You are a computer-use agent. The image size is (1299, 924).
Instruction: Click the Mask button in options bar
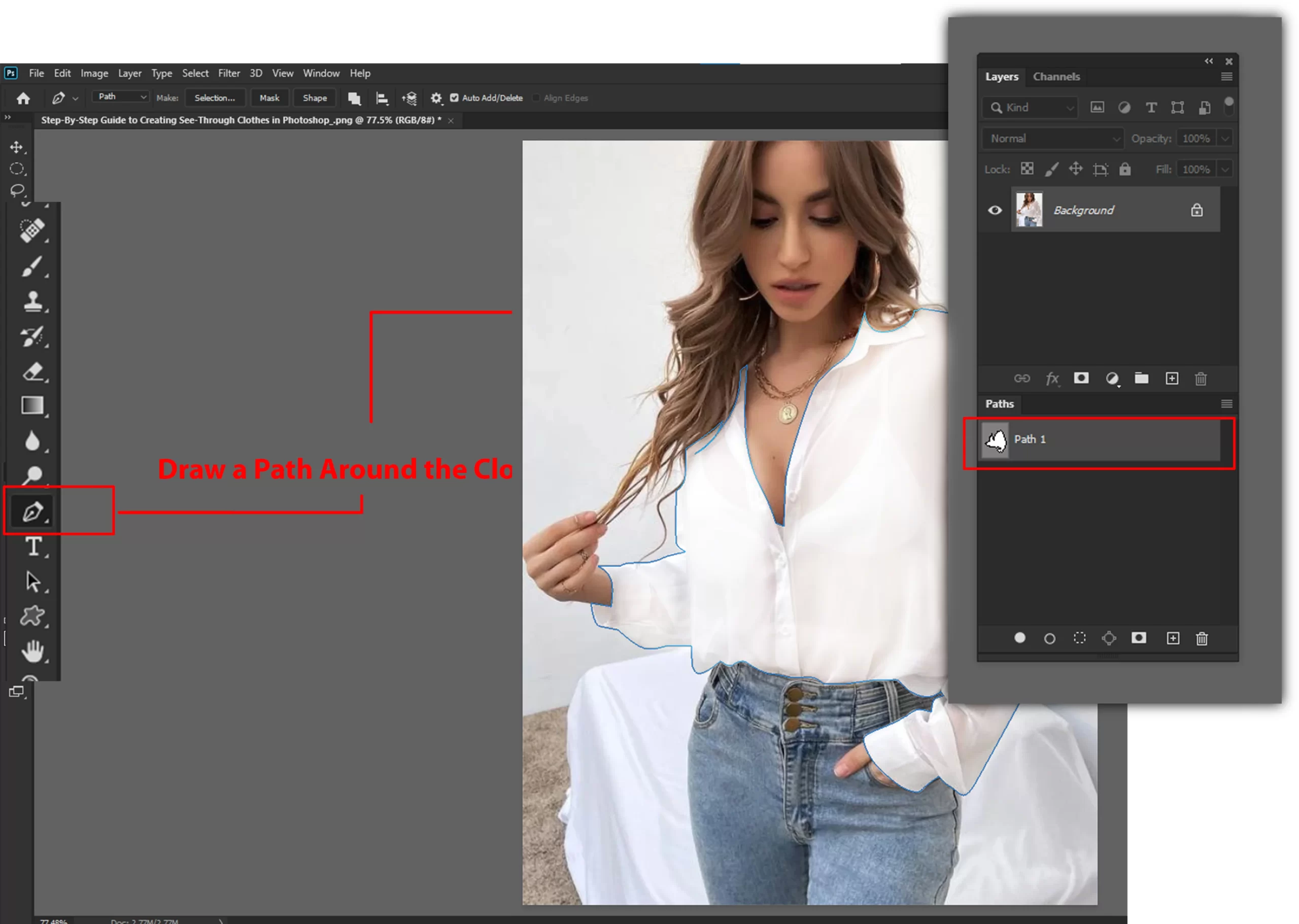click(269, 98)
